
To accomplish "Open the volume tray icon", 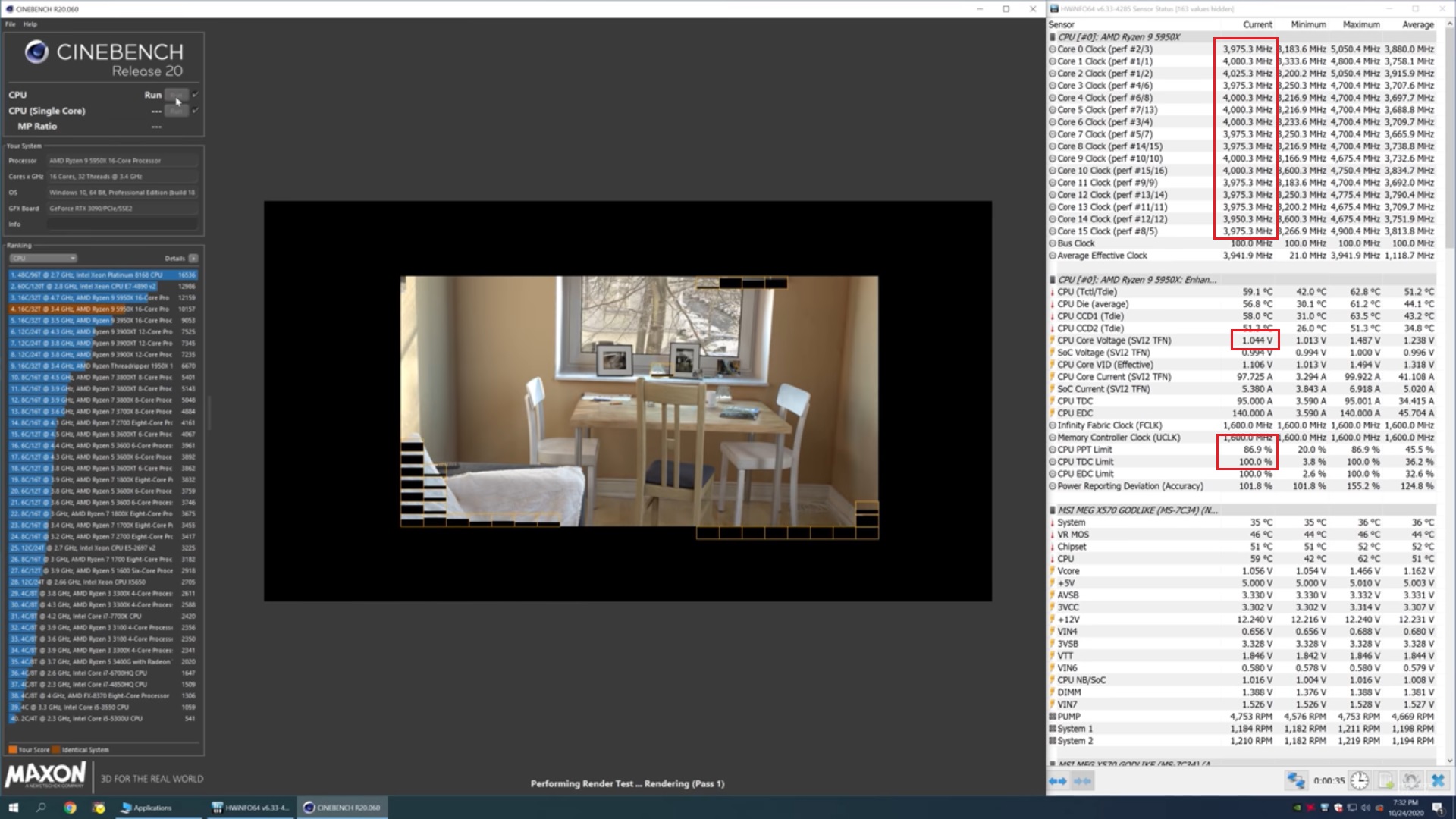I will (x=1366, y=808).
